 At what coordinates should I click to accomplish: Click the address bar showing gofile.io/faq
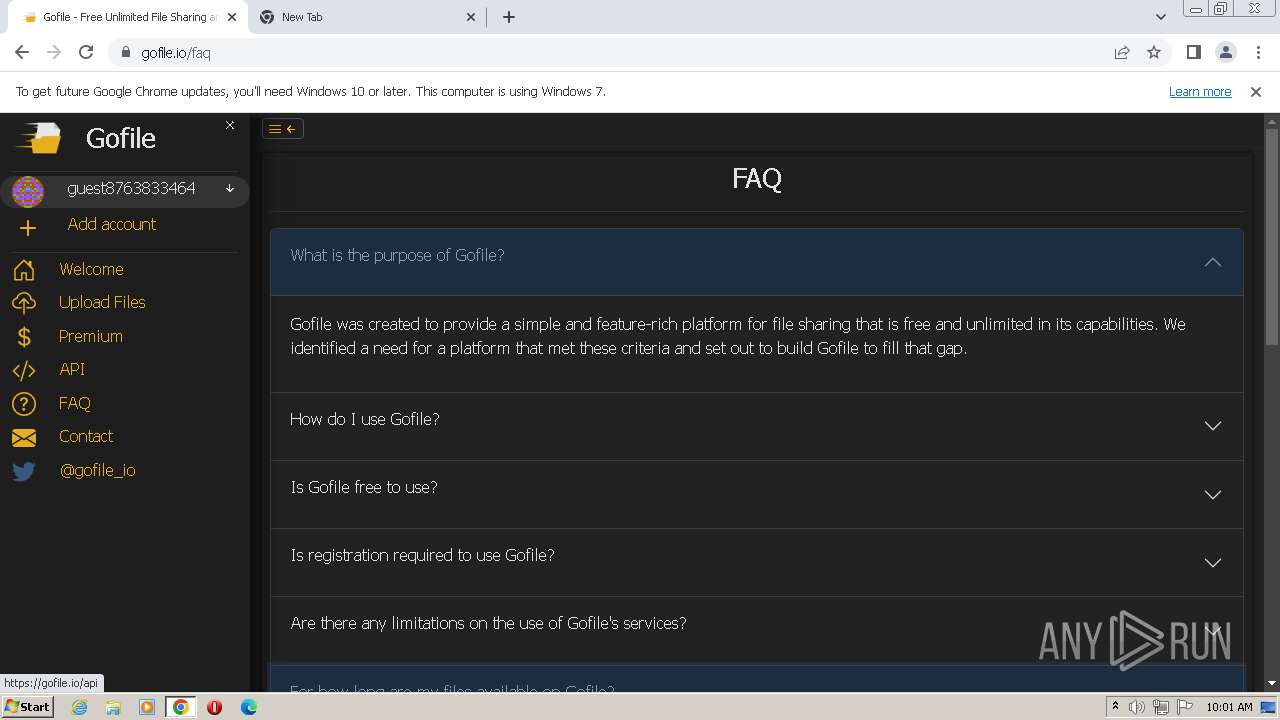pyautogui.click(x=610, y=52)
